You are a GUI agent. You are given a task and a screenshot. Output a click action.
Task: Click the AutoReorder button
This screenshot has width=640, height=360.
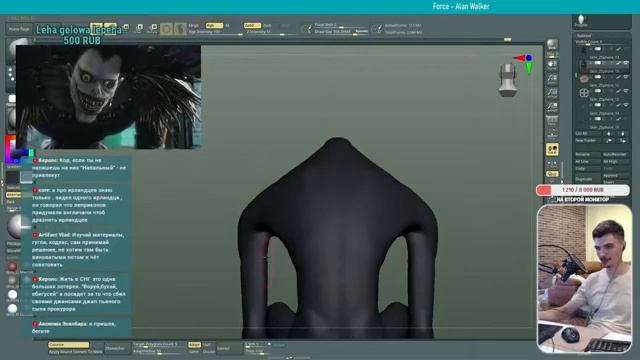616,154
